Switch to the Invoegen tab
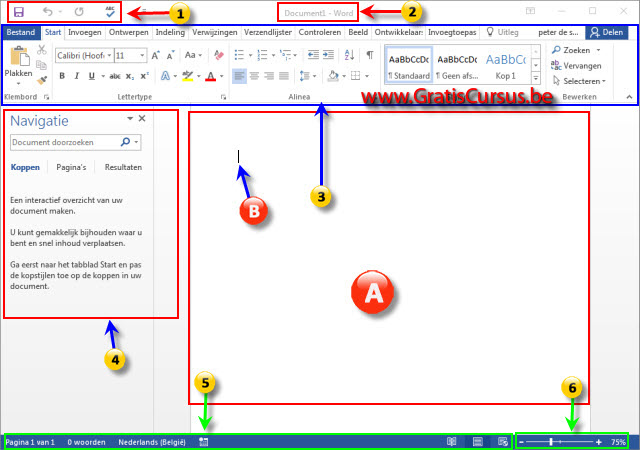The width and height of the screenshot is (640, 450). (84, 32)
